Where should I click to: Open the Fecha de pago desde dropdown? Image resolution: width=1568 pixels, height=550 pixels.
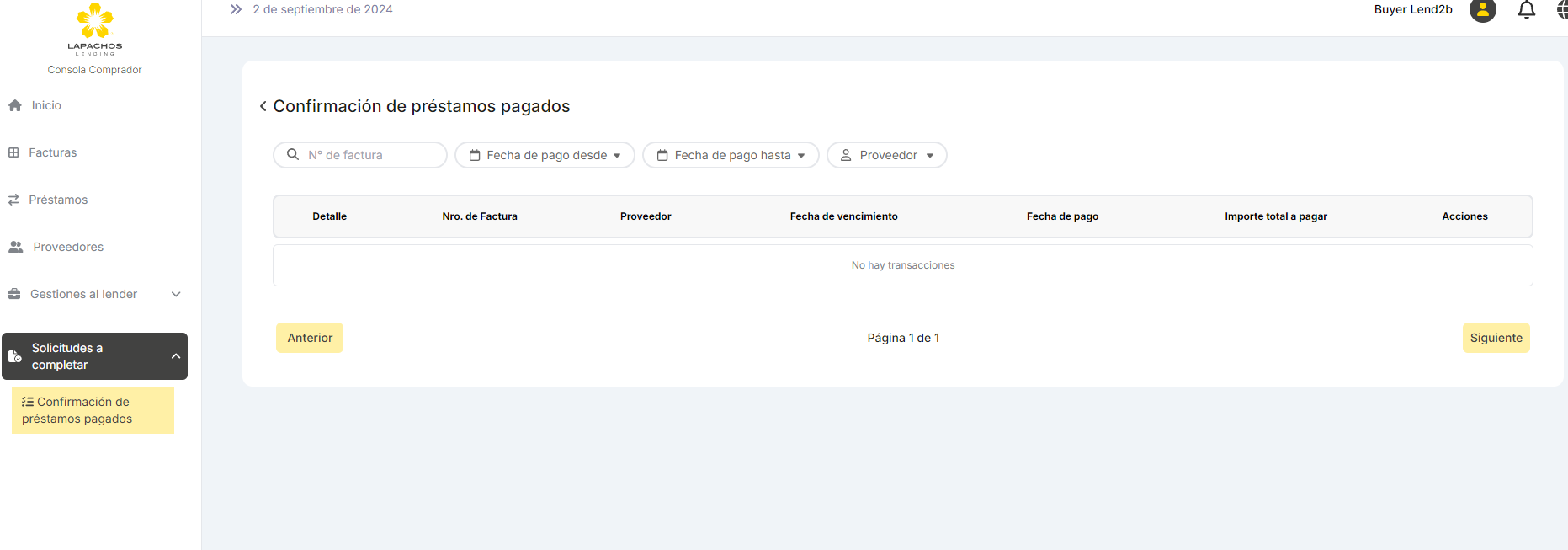coord(545,155)
